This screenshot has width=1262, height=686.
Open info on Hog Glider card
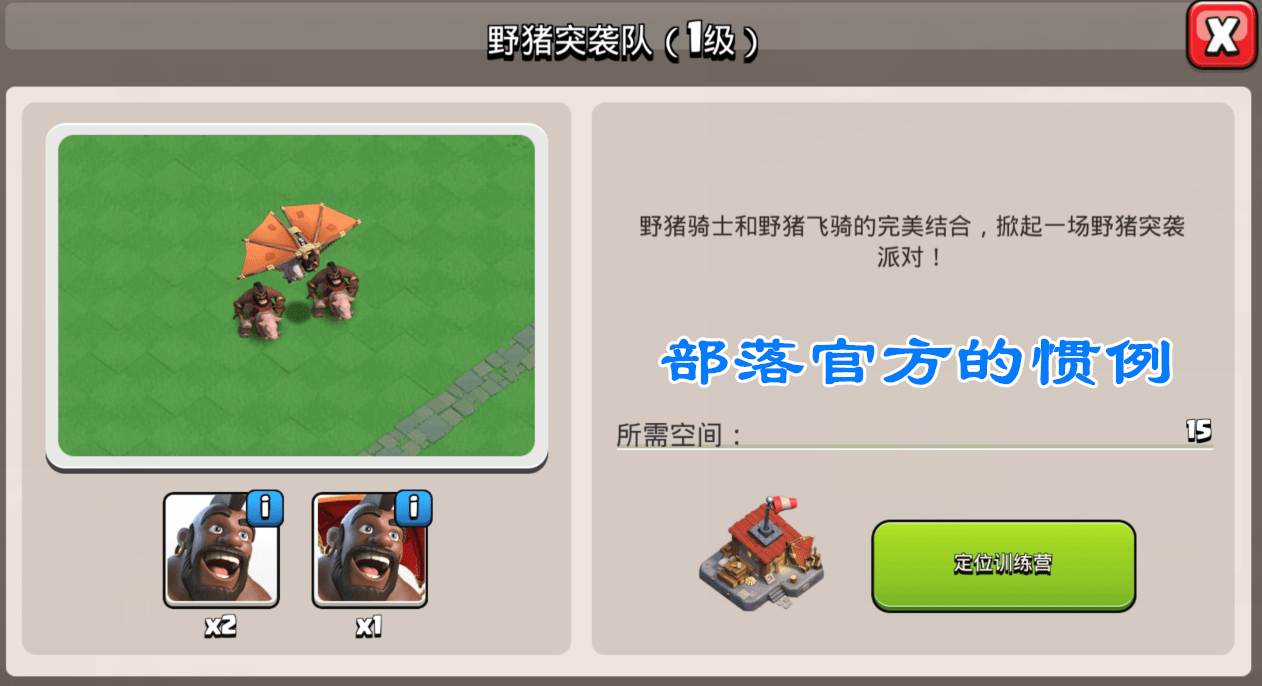(x=413, y=508)
